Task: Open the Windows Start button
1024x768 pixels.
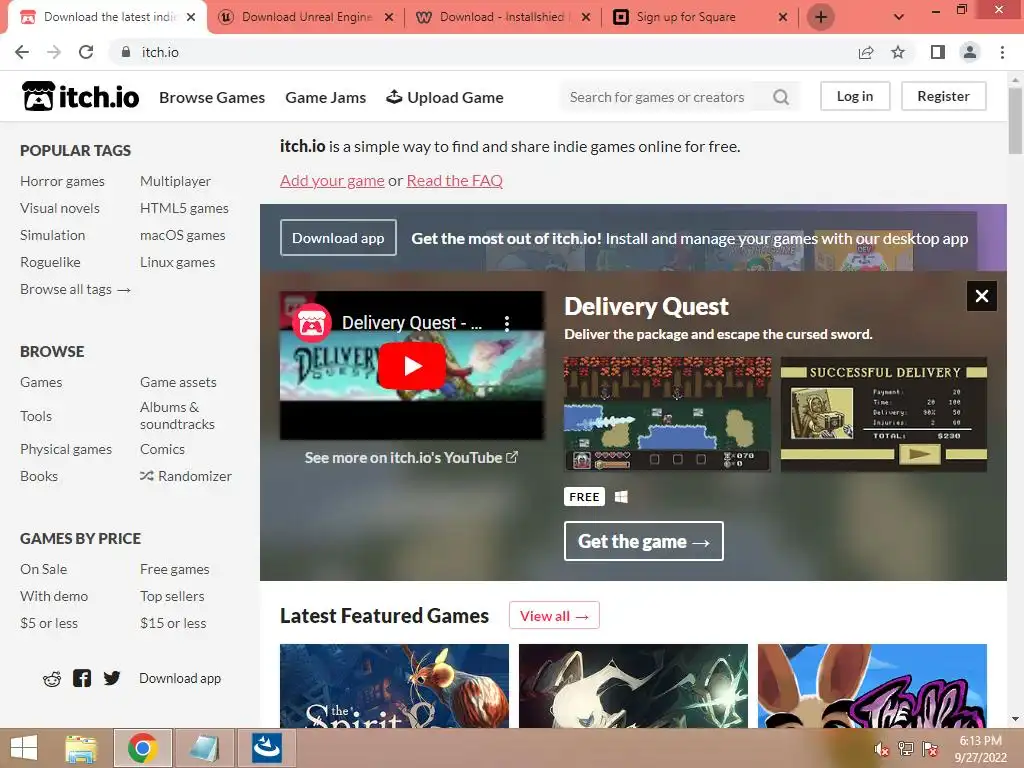Action: 24,748
